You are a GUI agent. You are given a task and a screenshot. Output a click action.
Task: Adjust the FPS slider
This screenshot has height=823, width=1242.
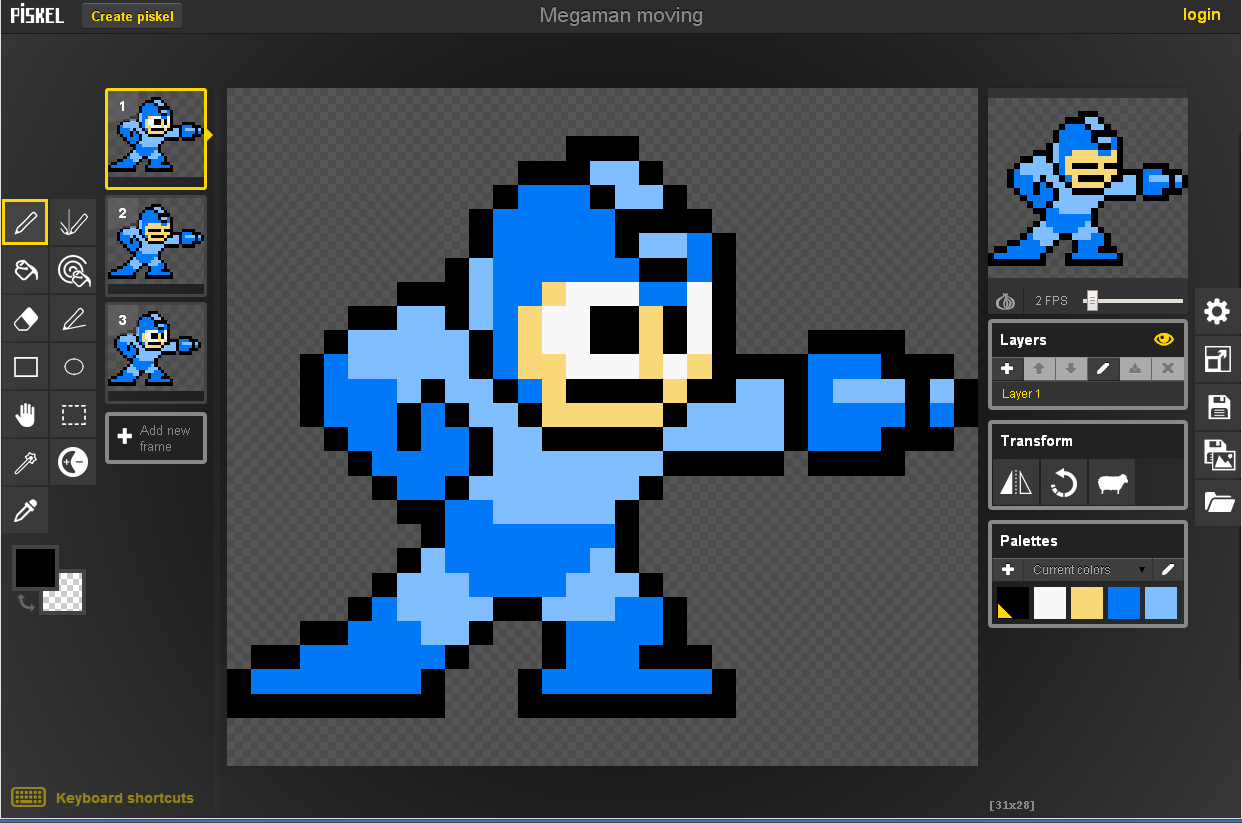(1092, 300)
